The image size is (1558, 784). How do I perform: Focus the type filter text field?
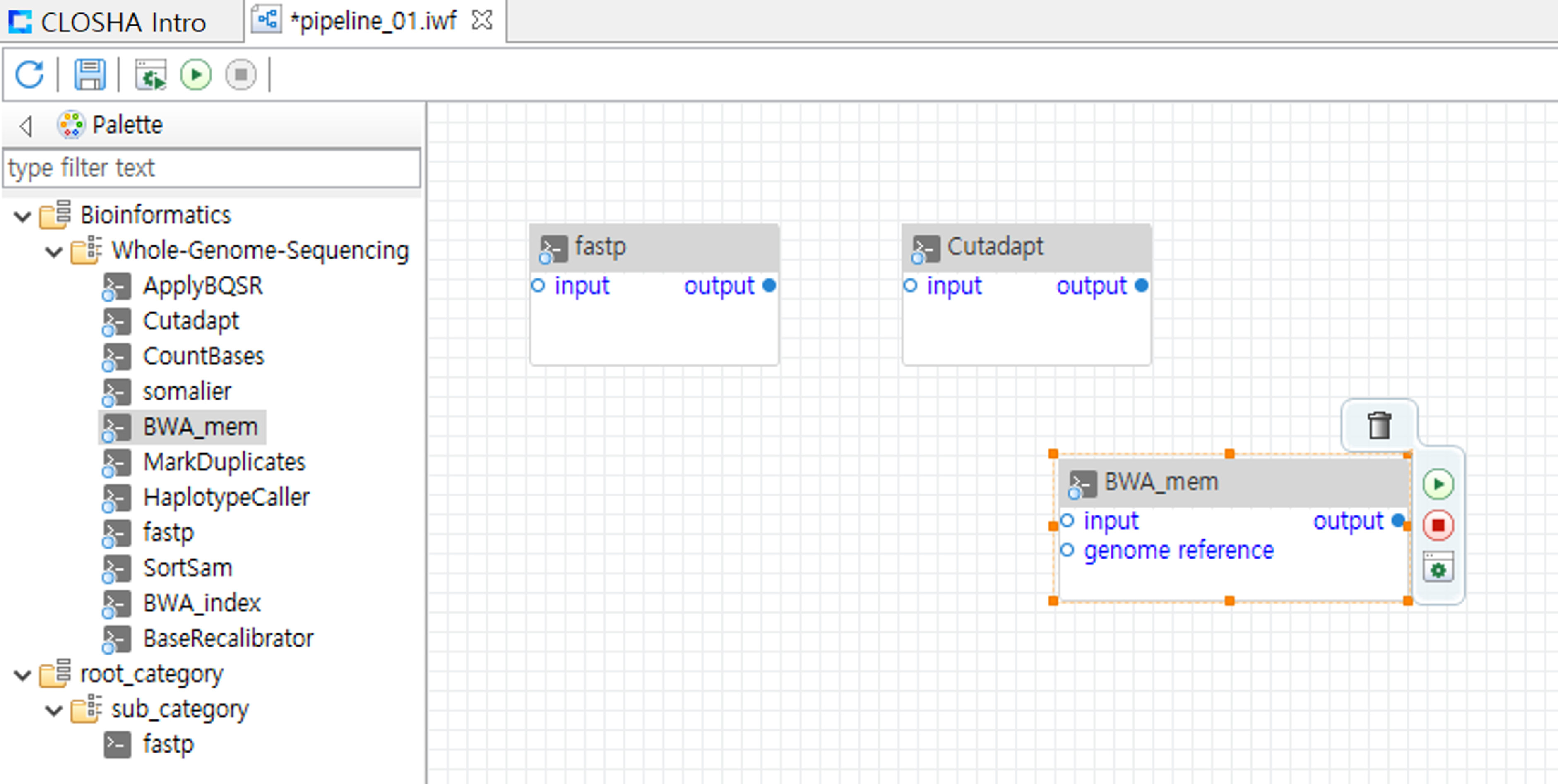point(212,168)
